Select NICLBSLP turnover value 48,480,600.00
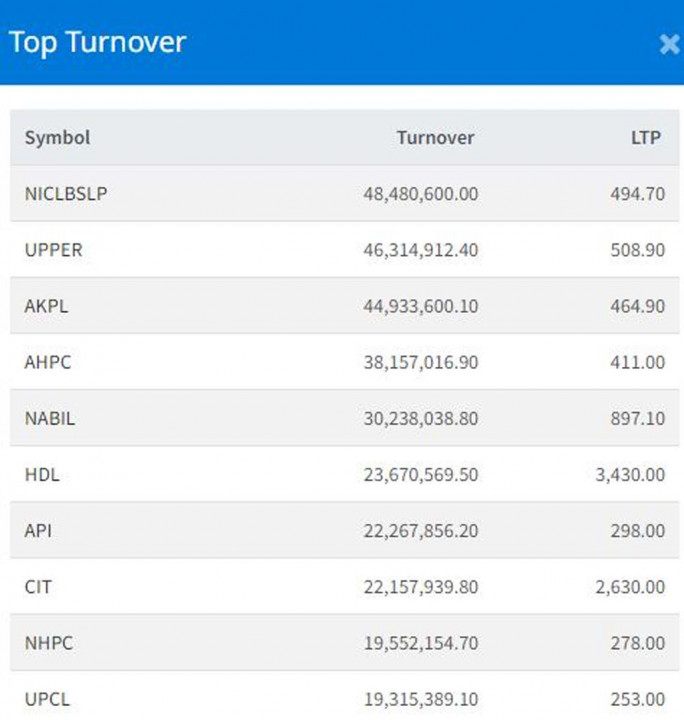Image resolution: width=684 pixels, height=720 pixels. coord(420,194)
